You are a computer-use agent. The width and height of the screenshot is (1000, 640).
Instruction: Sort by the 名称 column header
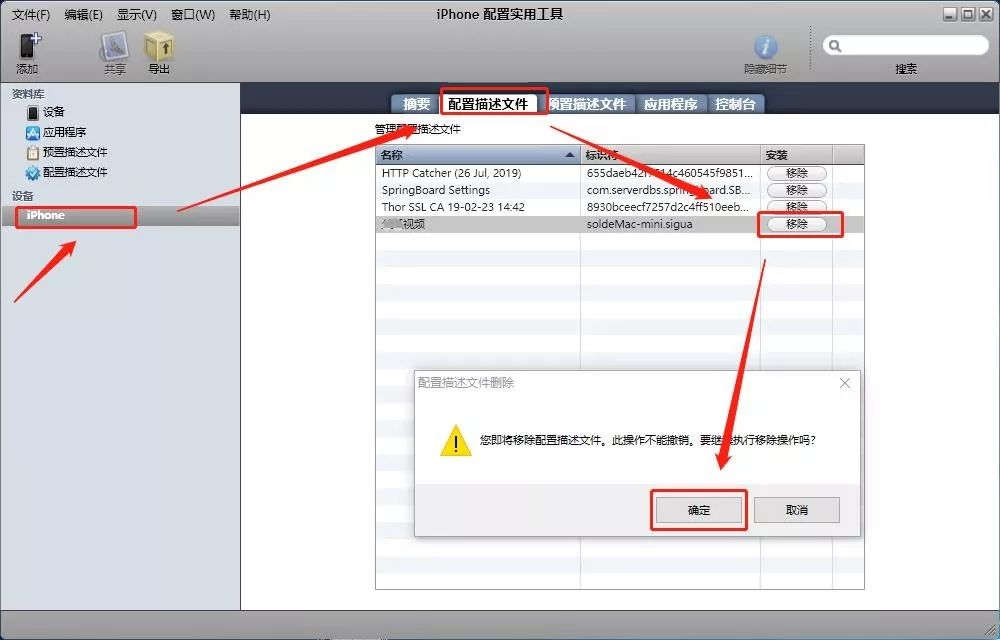point(478,155)
